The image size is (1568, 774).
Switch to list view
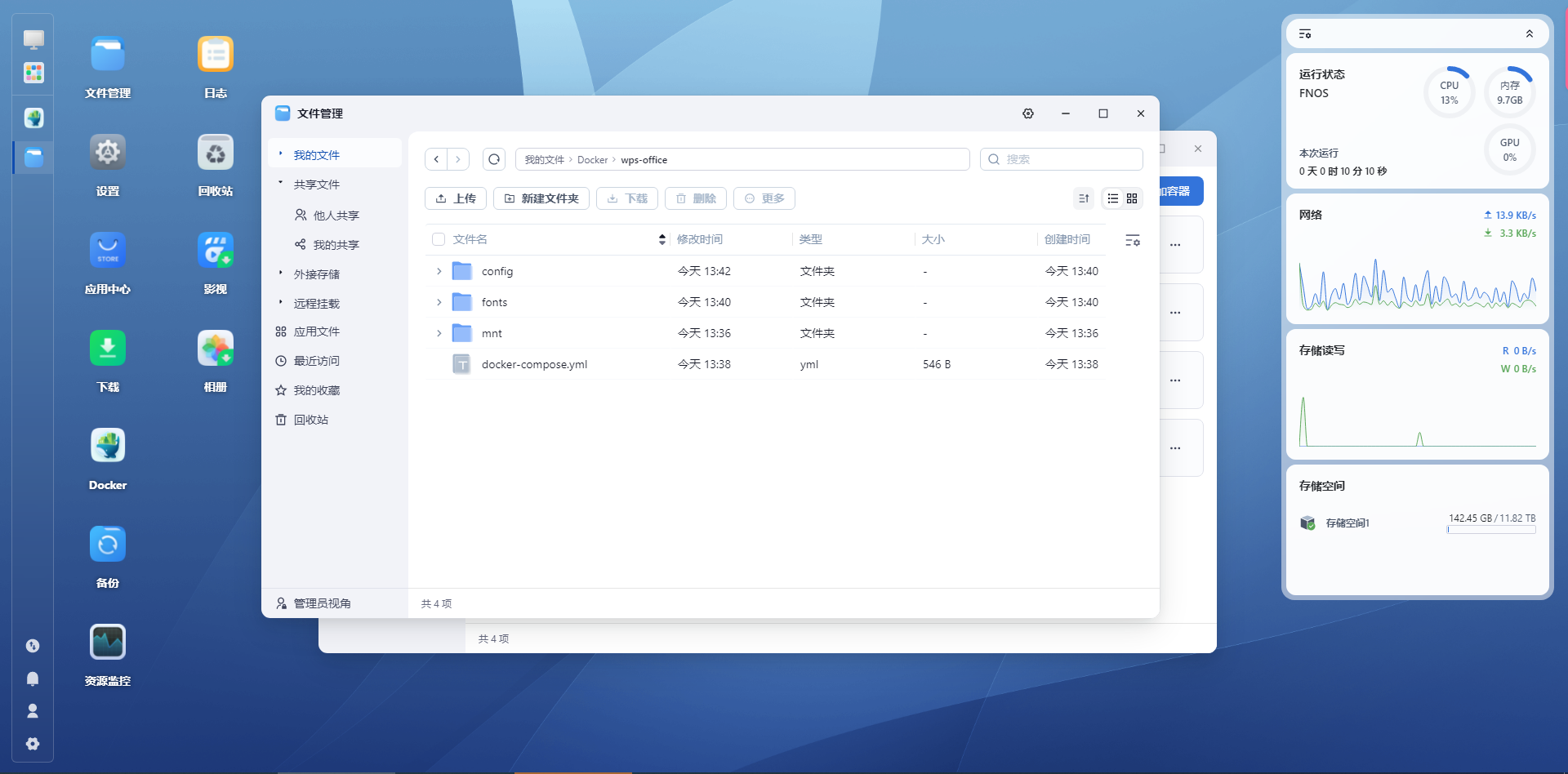tap(1112, 198)
